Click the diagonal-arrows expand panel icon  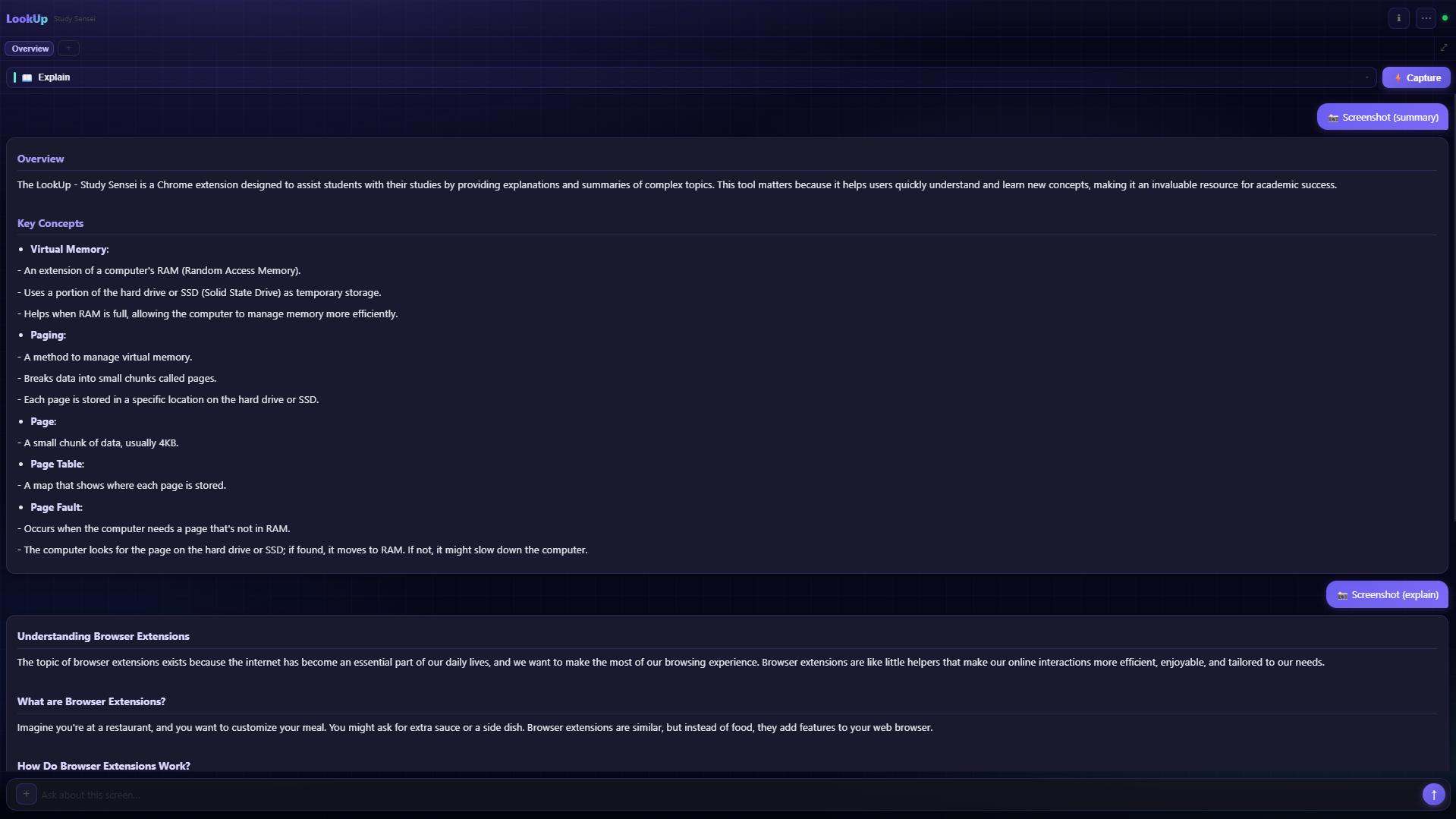pos(1443,48)
